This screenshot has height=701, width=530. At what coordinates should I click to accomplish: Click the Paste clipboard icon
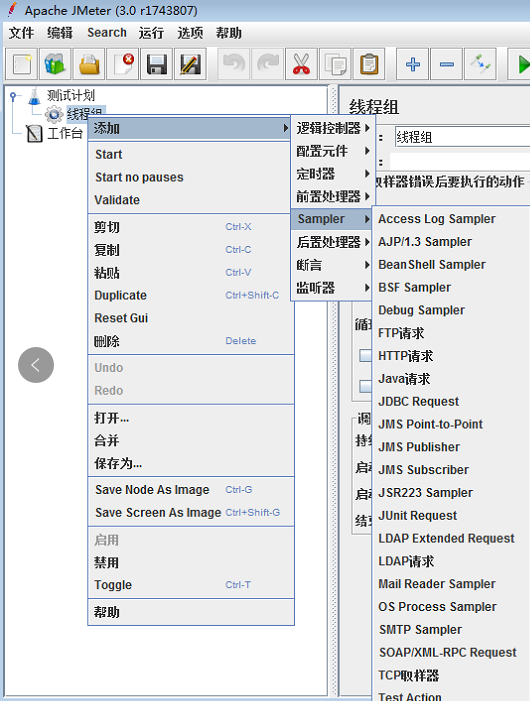[369, 64]
